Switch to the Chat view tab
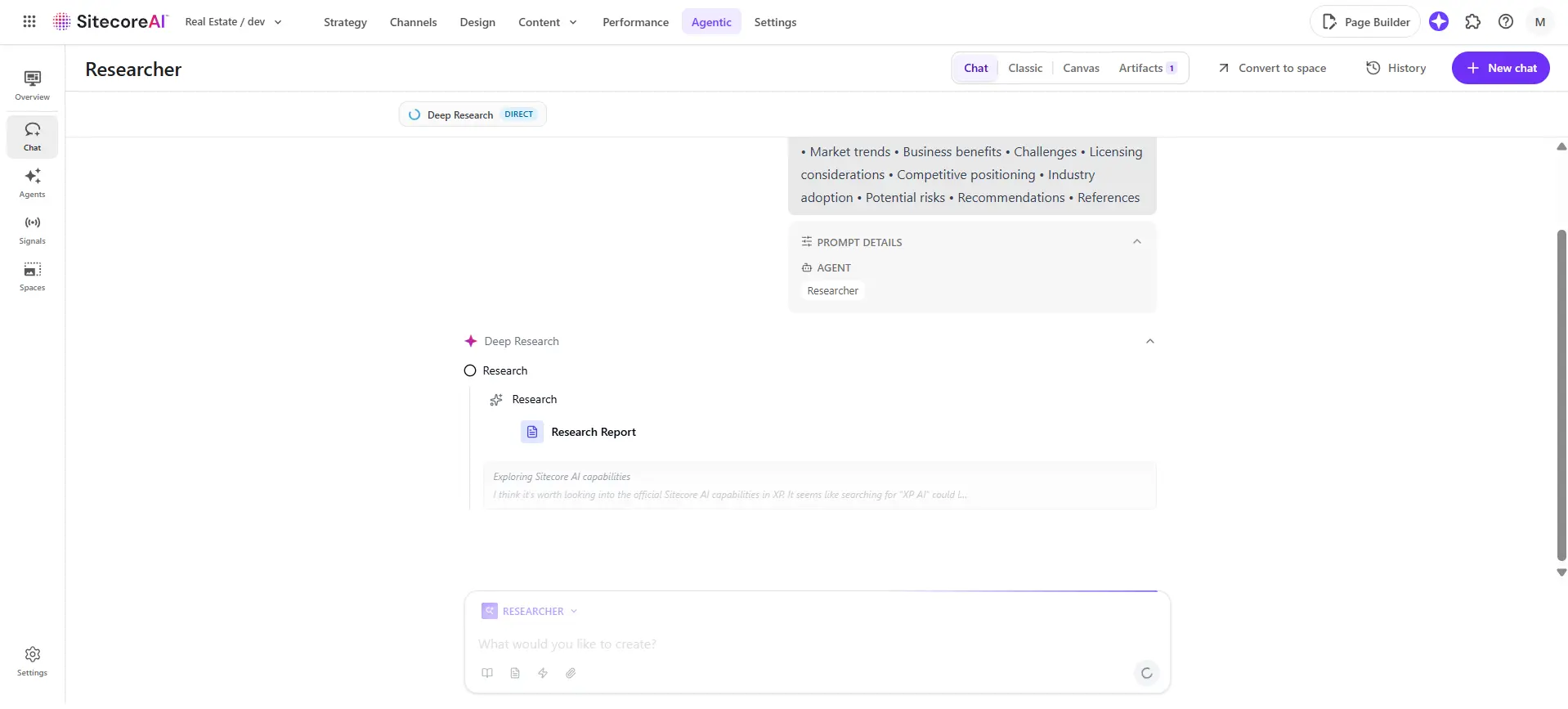 [x=976, y=68]
